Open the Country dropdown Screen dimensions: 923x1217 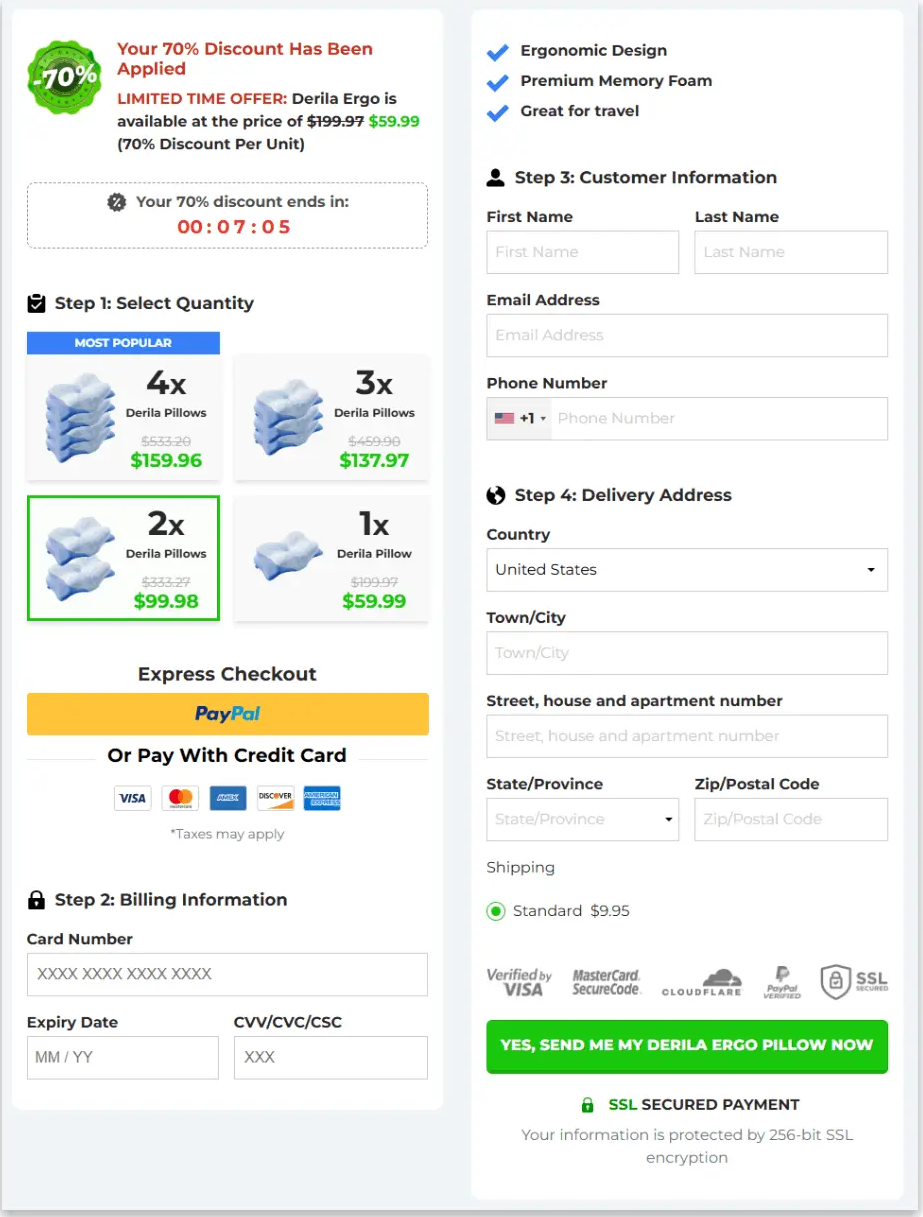point(687,570)
